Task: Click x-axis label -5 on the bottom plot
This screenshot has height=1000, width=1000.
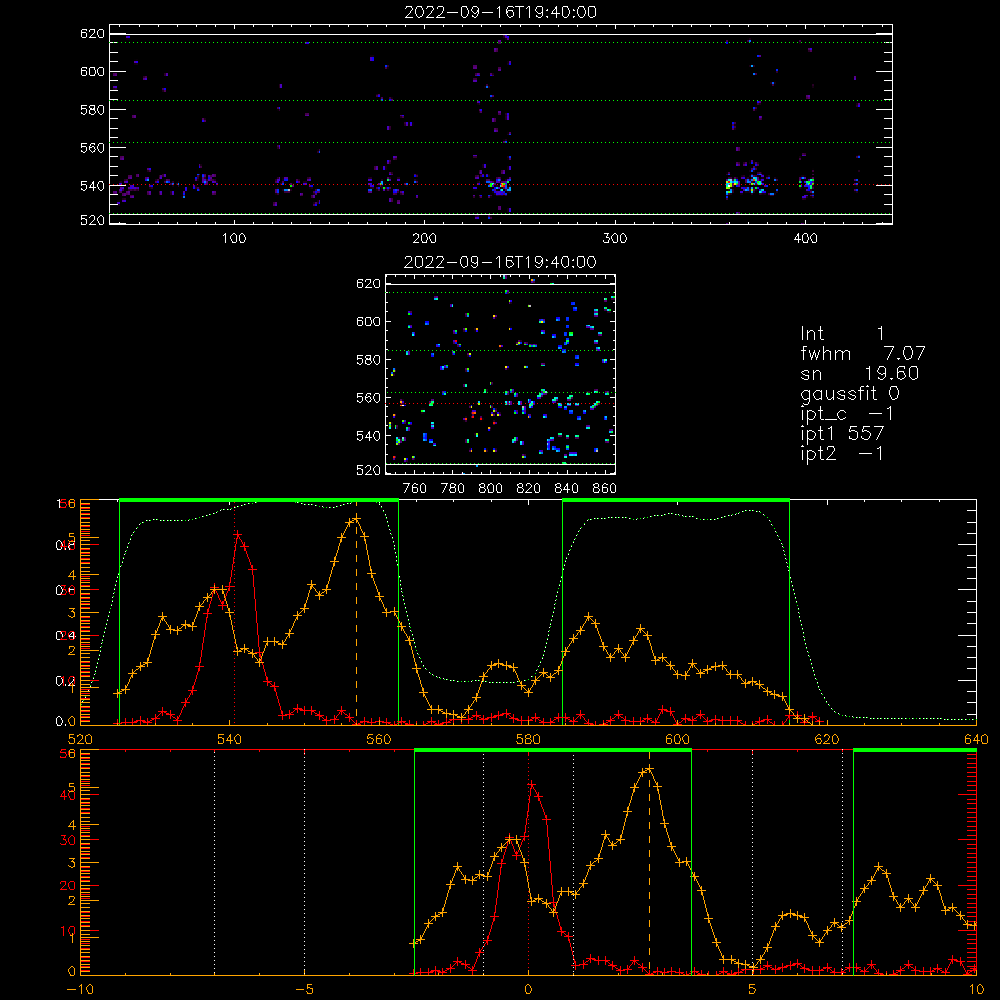Action: tap(304, 989)
